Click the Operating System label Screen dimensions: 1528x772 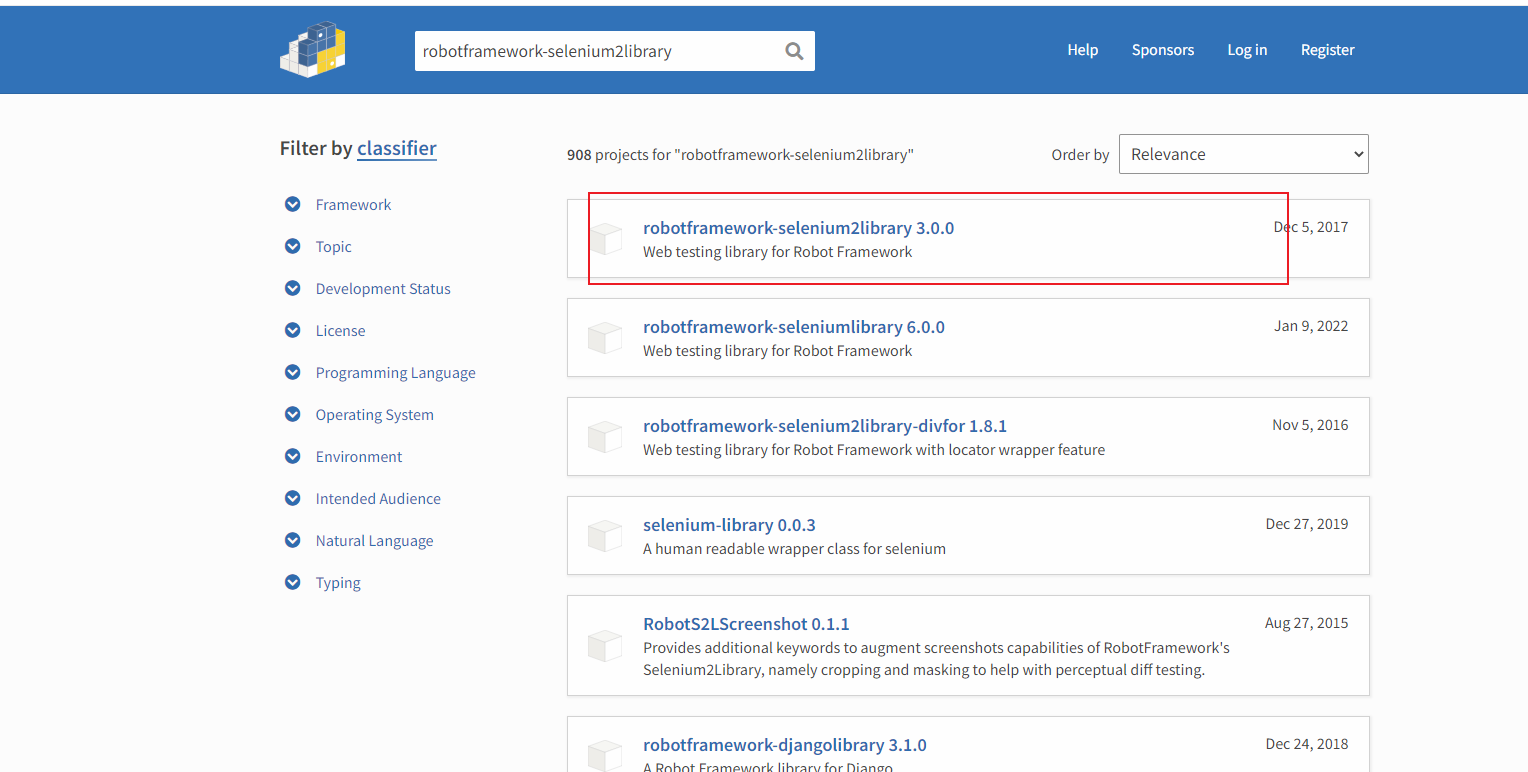tap(374, 414)
